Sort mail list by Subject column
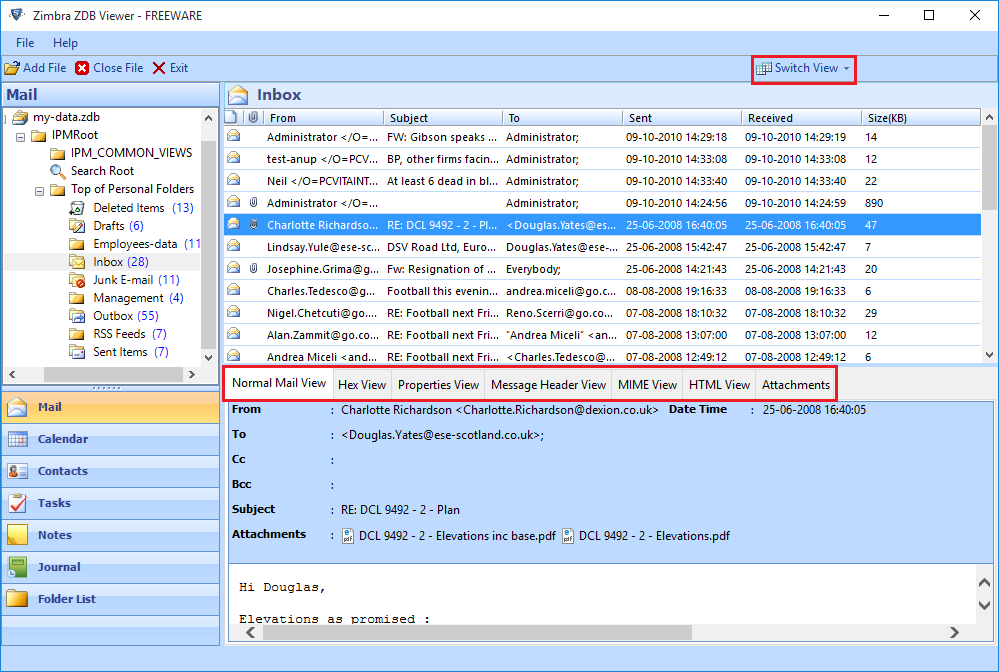Screen dimensions: 999x672 (x=443, y=118)
